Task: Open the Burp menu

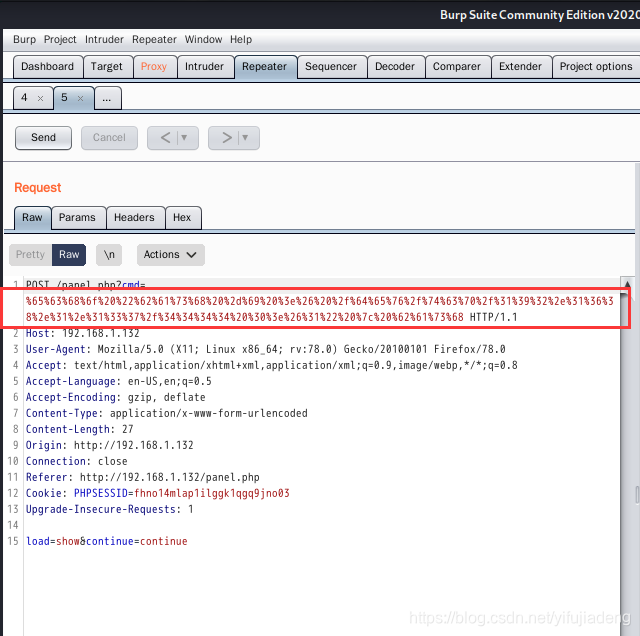Action: pos(24,40)
